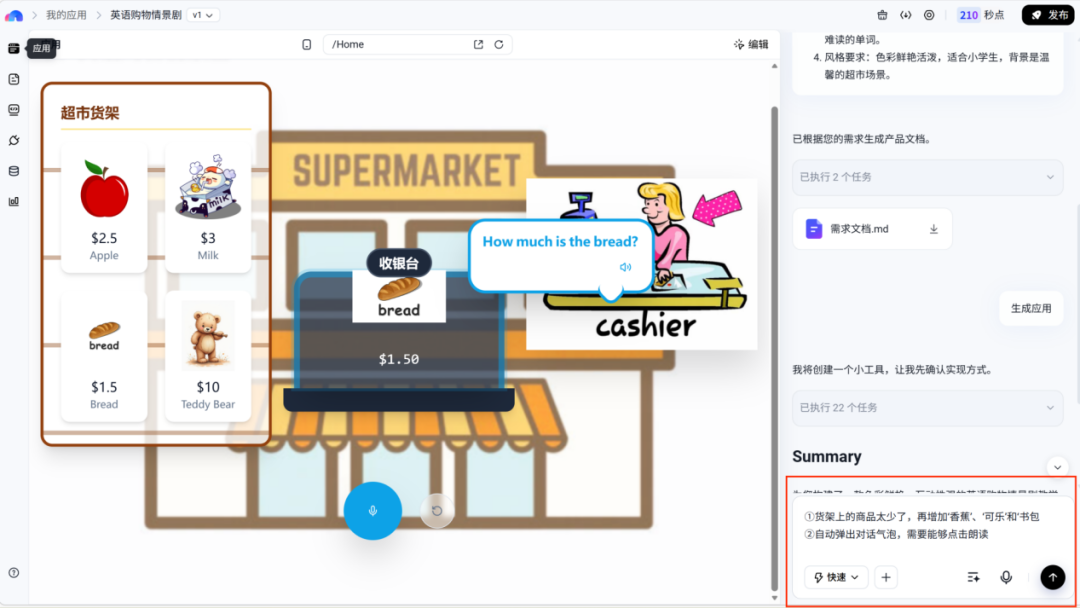Viewport: 1080px width, 608px height.
Task: Click the 发布 publish button
Action: [1048, 14]
